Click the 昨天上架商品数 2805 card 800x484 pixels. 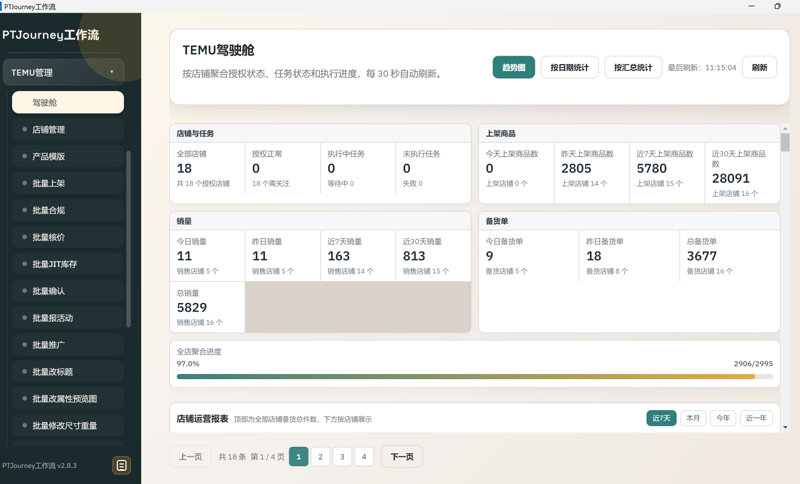tap(592, 173)
